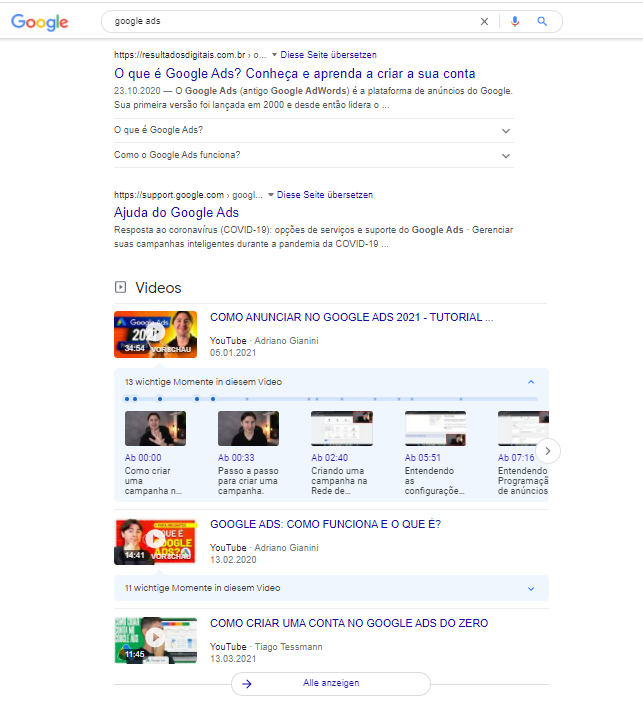Screen dimensions: 643x712
Task: Open COMO CRIAR UMA CONTA NO GOOGLE ADS DO ZERO
Action: pos(349,623)
